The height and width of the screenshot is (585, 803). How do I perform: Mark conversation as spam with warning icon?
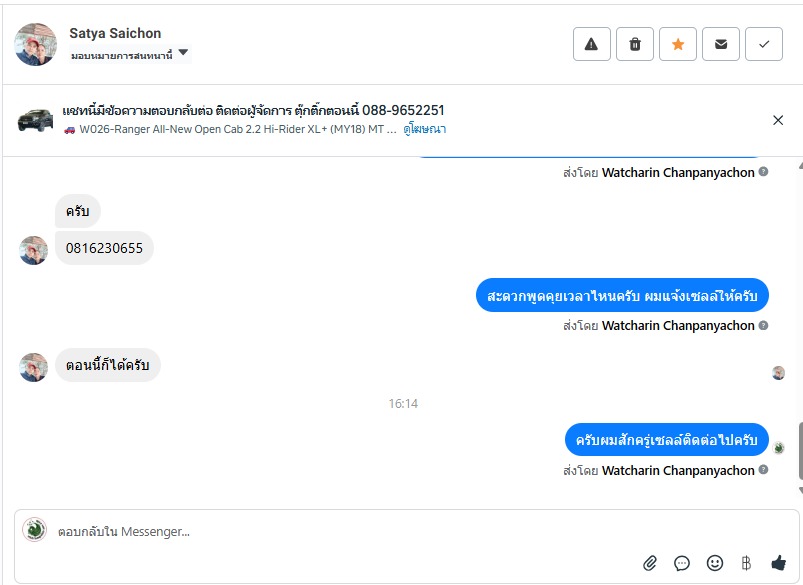591,44
